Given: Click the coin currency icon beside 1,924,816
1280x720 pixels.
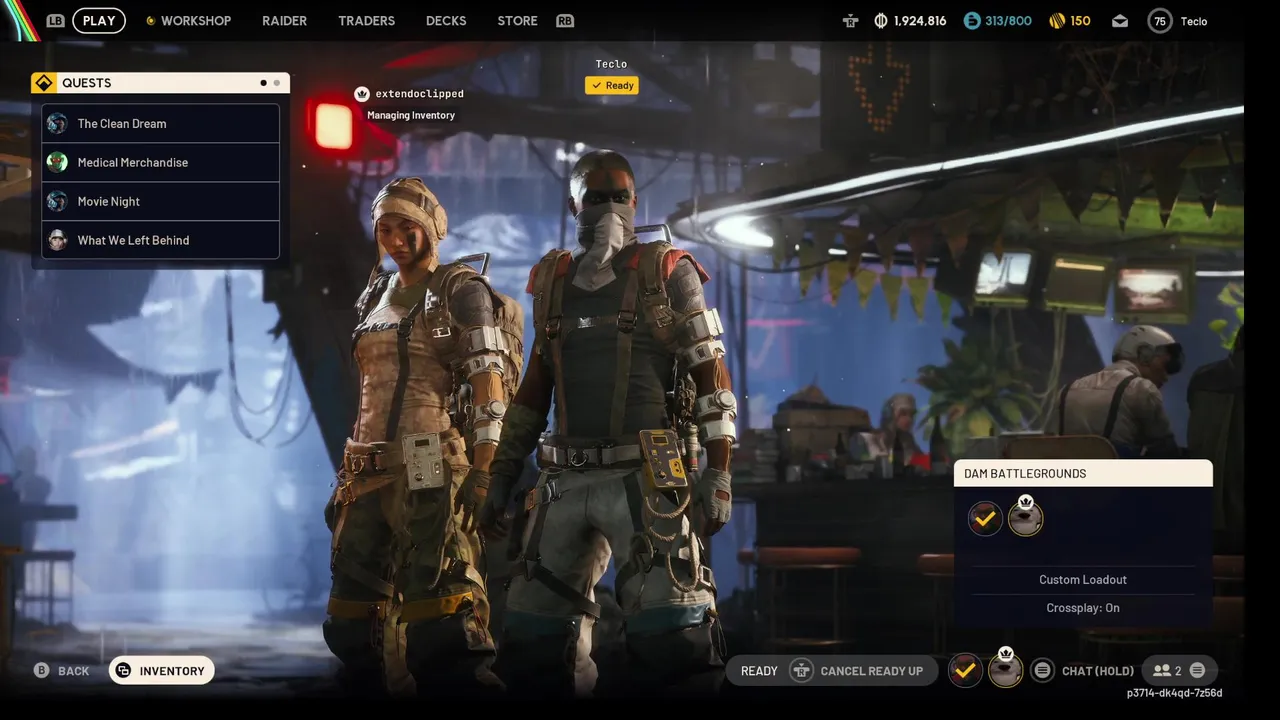Looking at the screenshot, I should [881, 20].
